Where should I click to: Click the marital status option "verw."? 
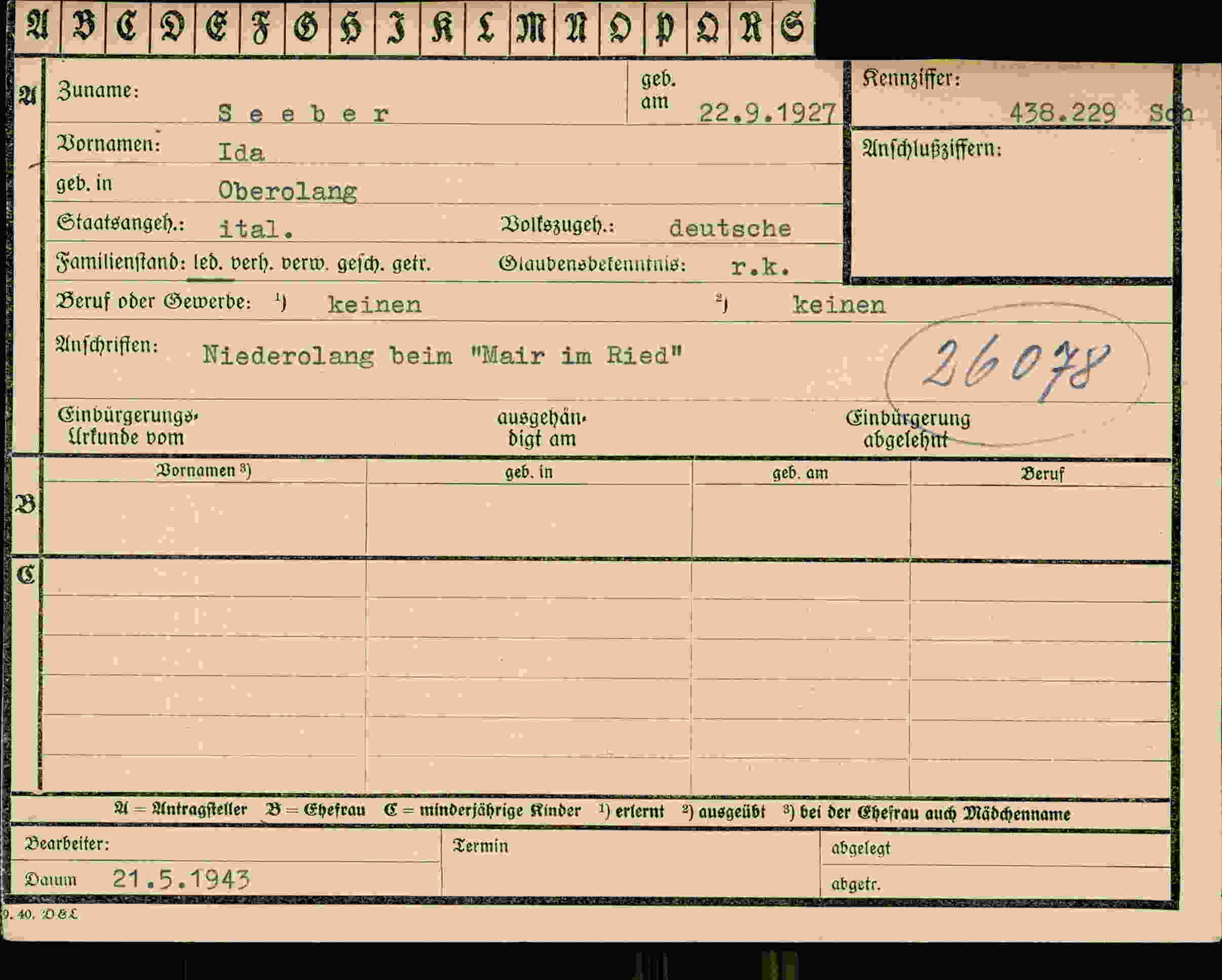[x=305, y=263]
